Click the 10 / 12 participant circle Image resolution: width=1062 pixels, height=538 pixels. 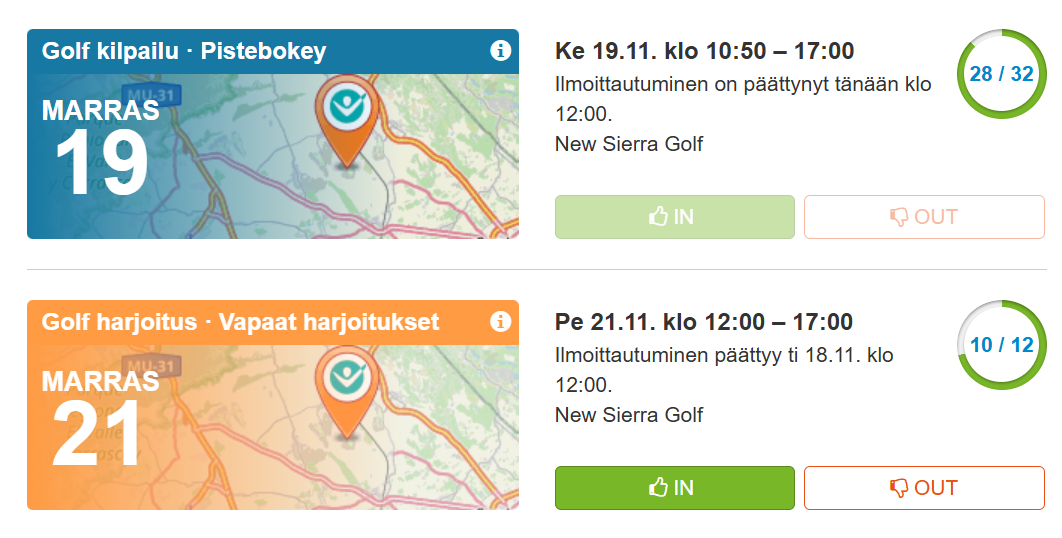(1001, 345)
